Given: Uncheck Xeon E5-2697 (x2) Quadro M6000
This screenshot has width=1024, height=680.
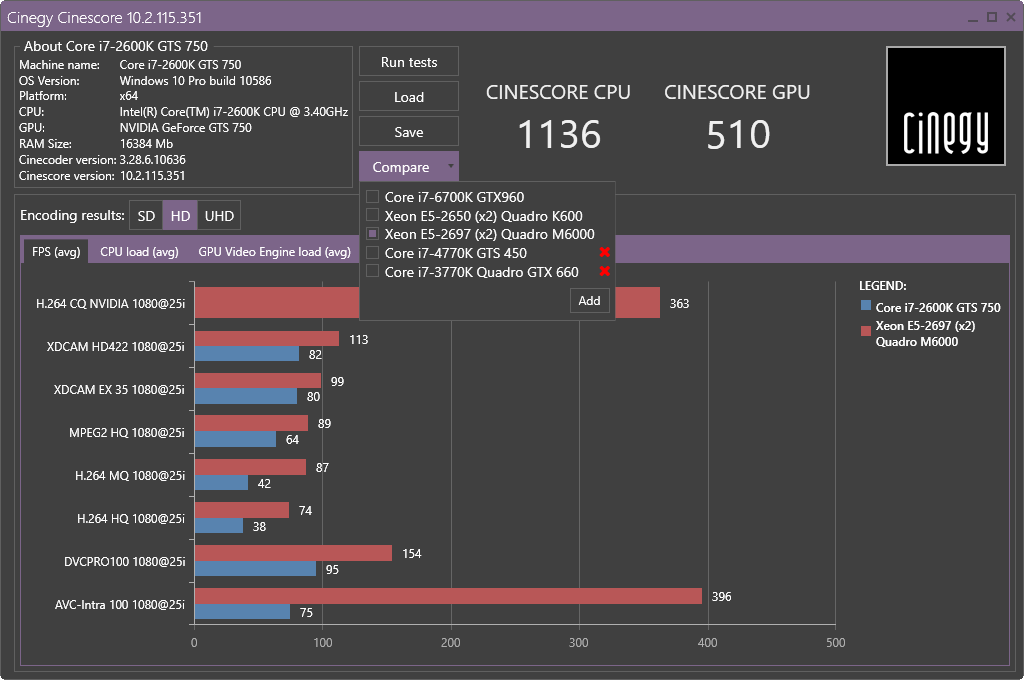Looking at the screenshot, I should click(x=372, y=234).
